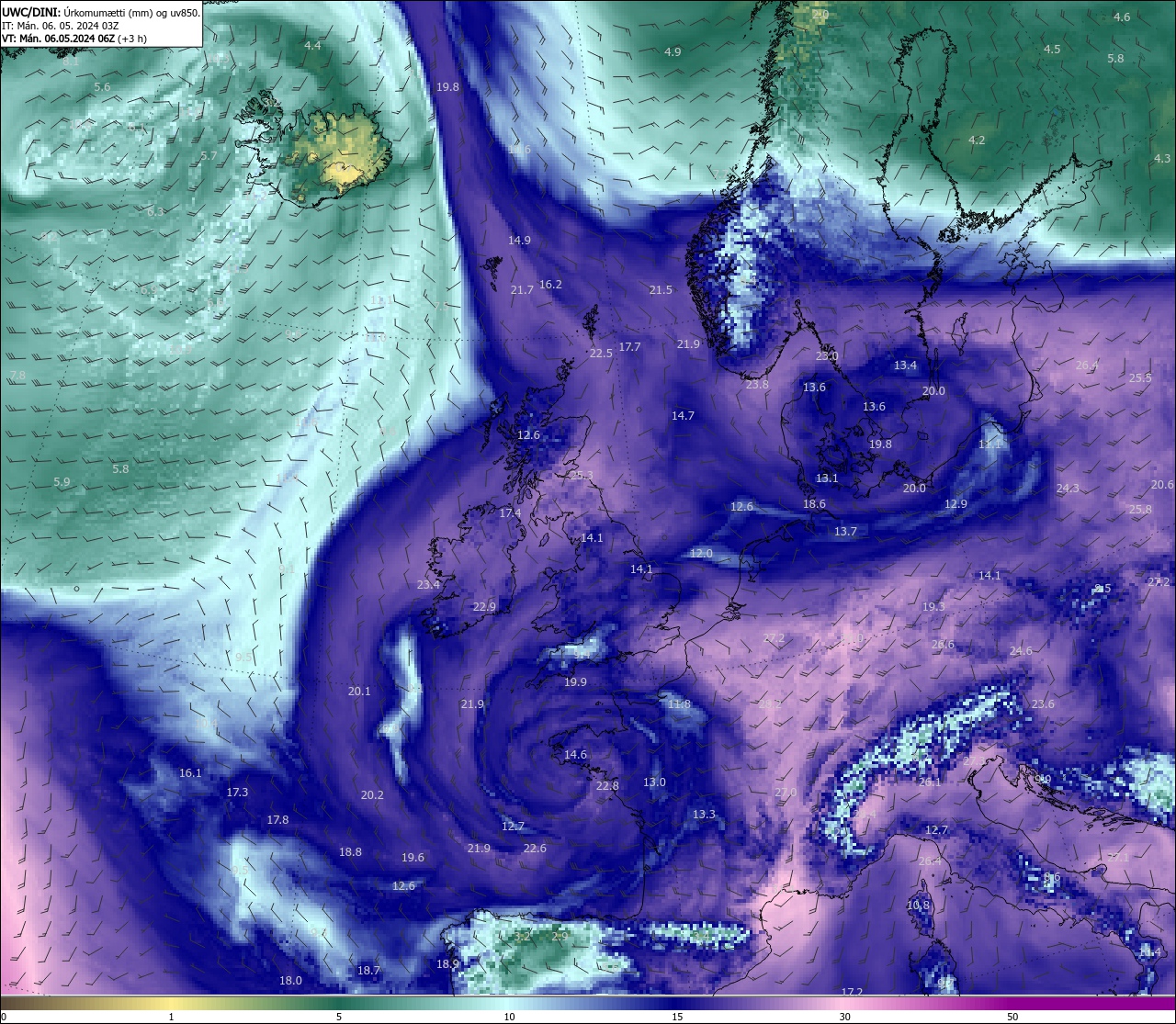Screen dimensions: 1176x1024
Task: Click the legend label 1 on colorbar
Action: click(x=171, y=1017)
